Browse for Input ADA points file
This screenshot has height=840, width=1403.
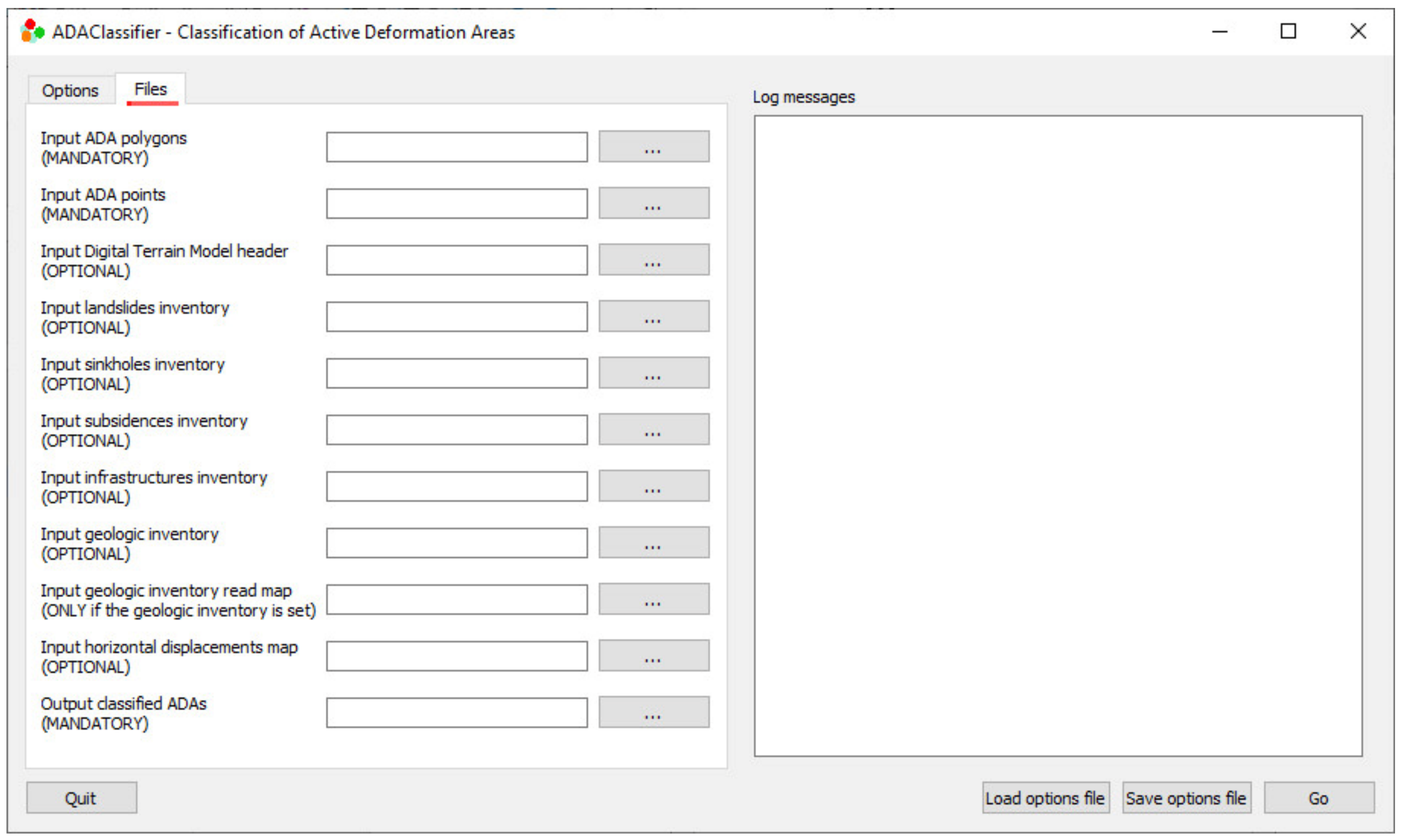[653, 203]
